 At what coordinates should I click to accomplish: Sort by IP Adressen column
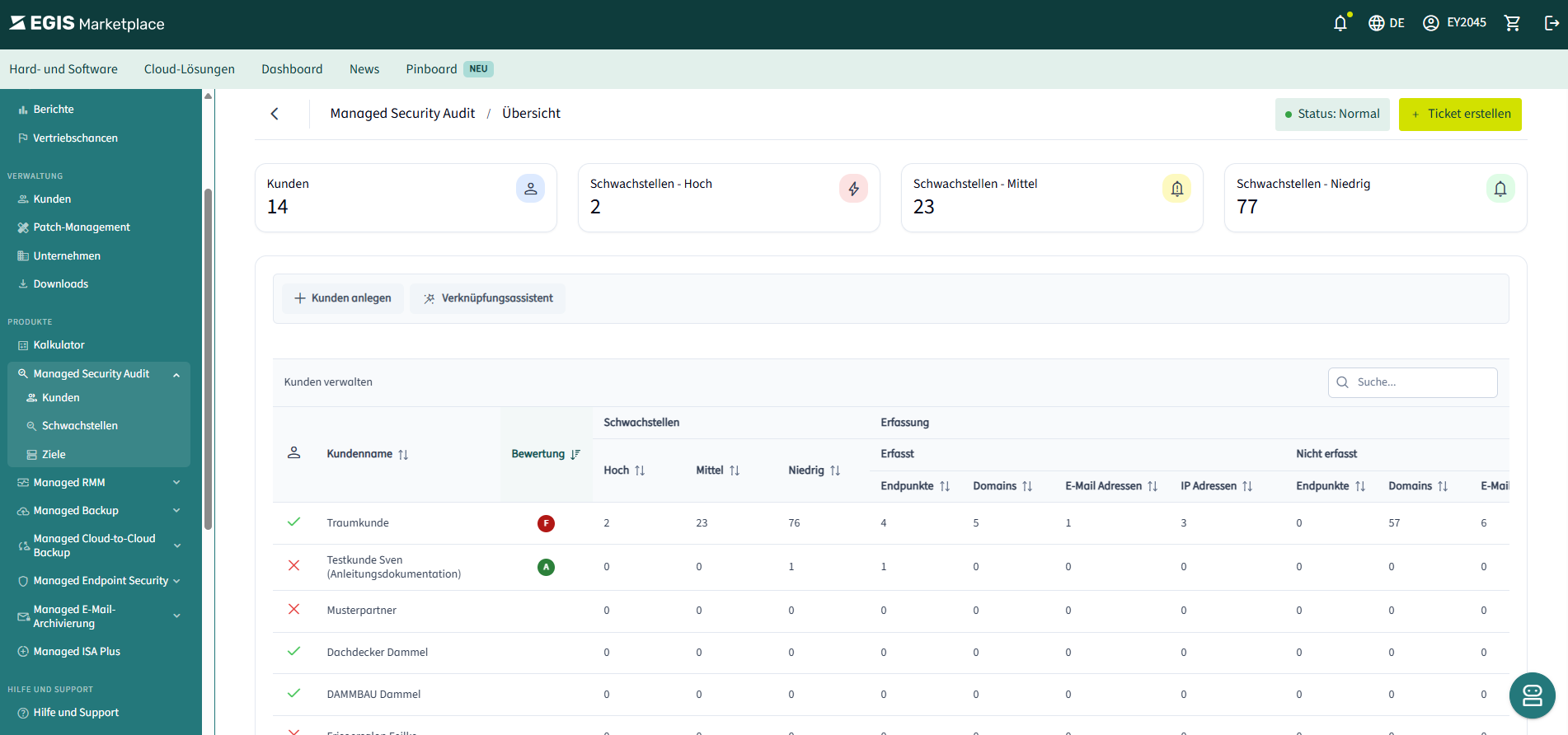pyautogui.click(x=1247, y=486)
